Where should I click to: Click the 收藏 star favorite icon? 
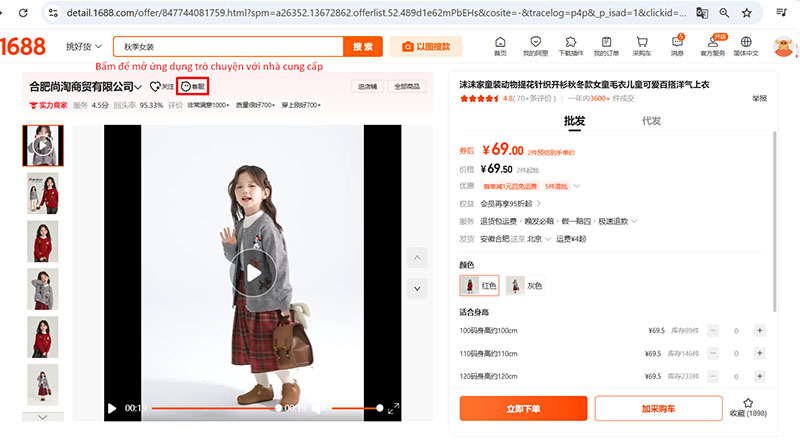pos(748,403)
